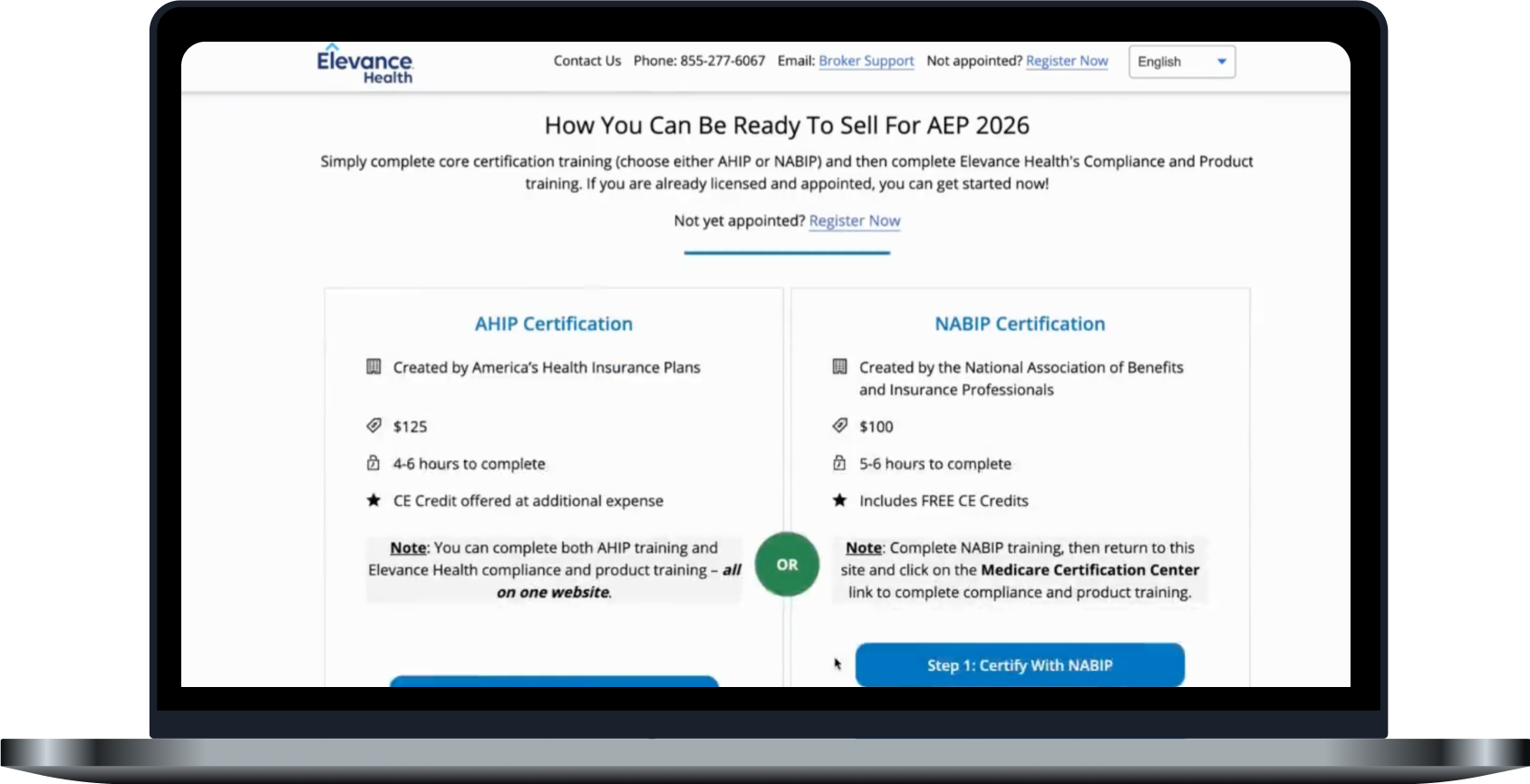Click Created by the National Association text
Screen dimensions: 1530x784
1022,379
